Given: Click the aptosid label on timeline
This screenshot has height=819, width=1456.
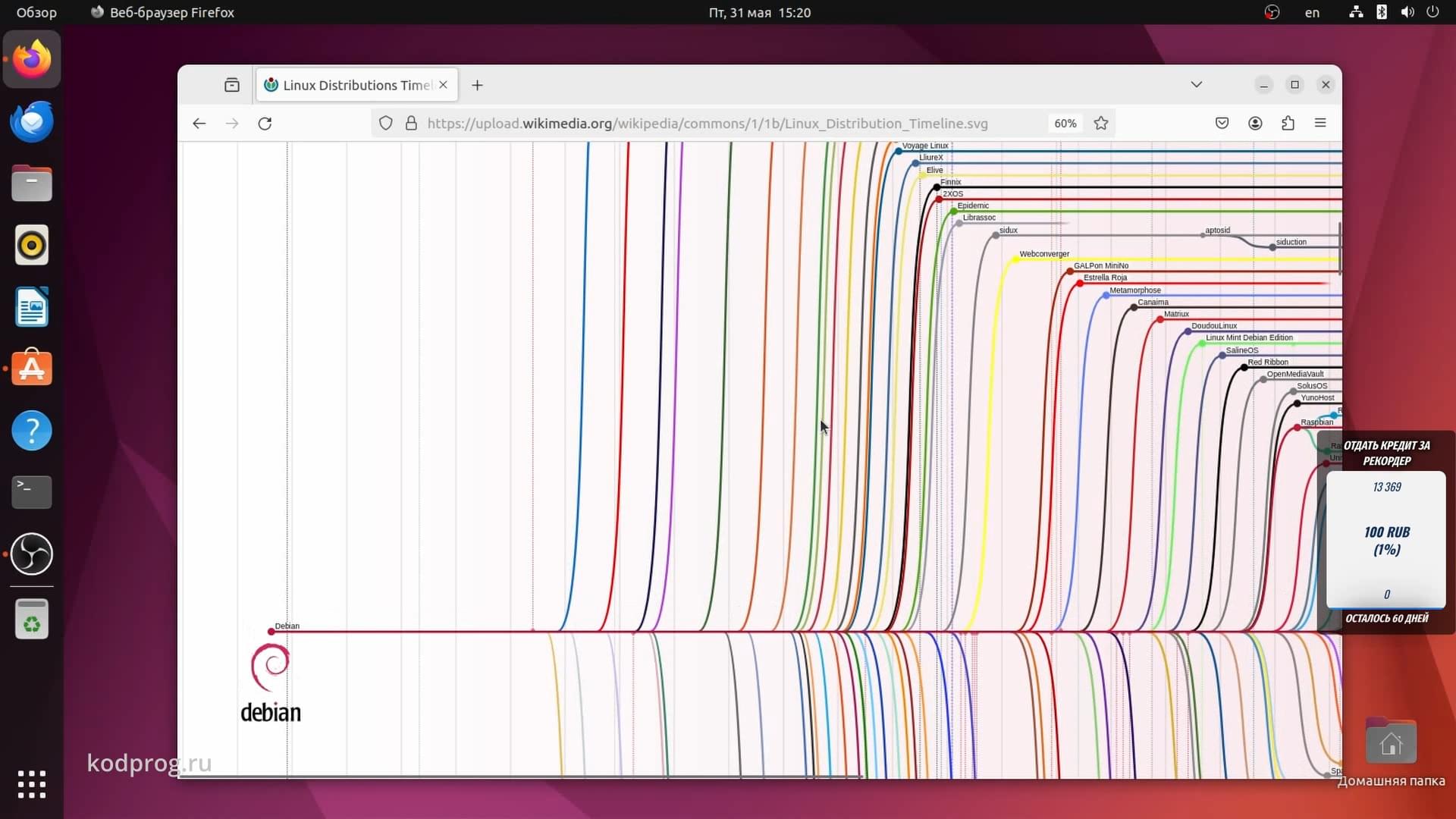Looking at the screenshot, I should point(1217,231).
